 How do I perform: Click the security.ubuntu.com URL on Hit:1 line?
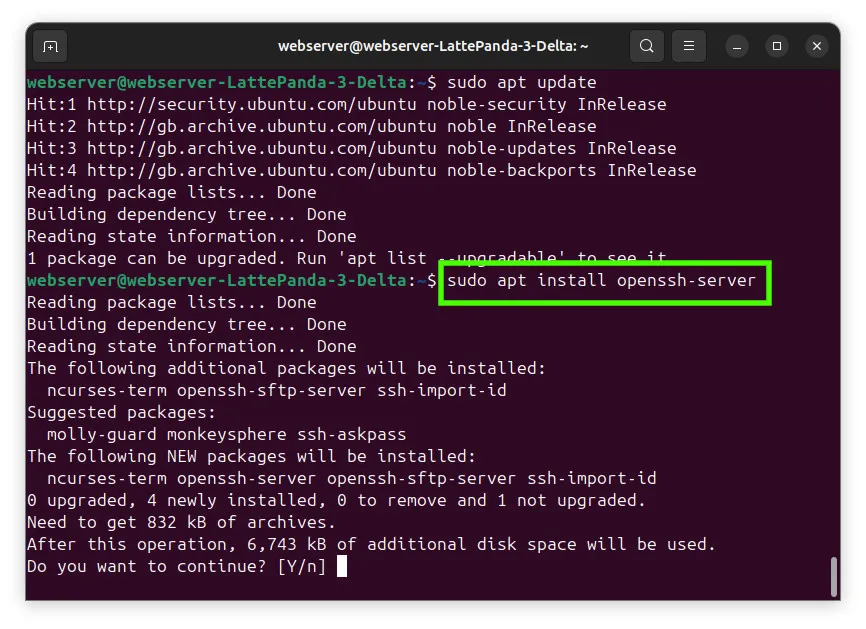click(251, 104)
